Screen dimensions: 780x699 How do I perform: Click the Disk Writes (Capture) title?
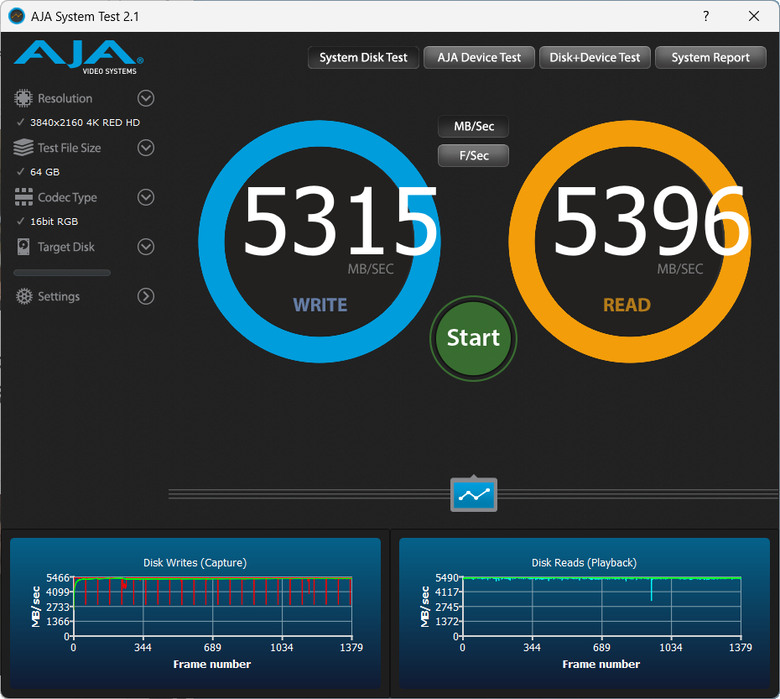click(195, 563)
